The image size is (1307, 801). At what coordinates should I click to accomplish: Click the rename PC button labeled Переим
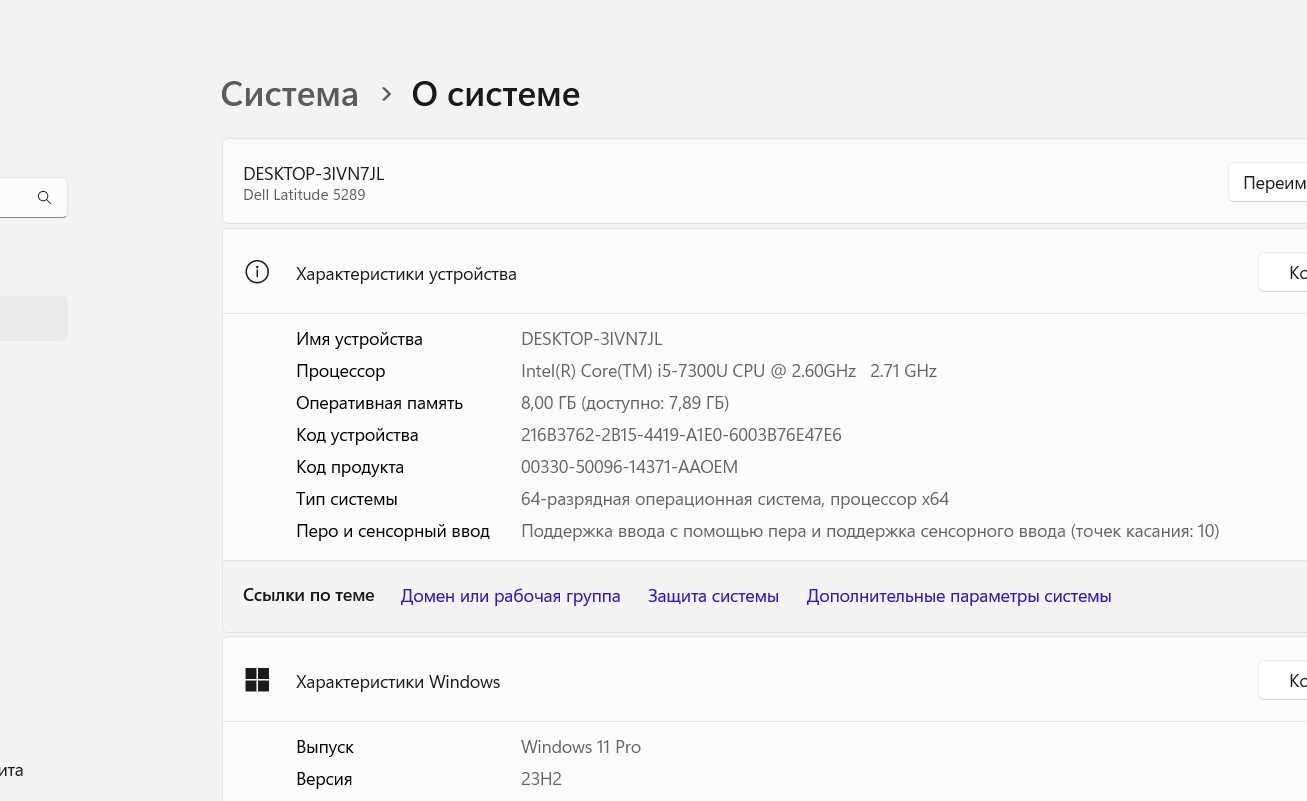click(1268, 183)
